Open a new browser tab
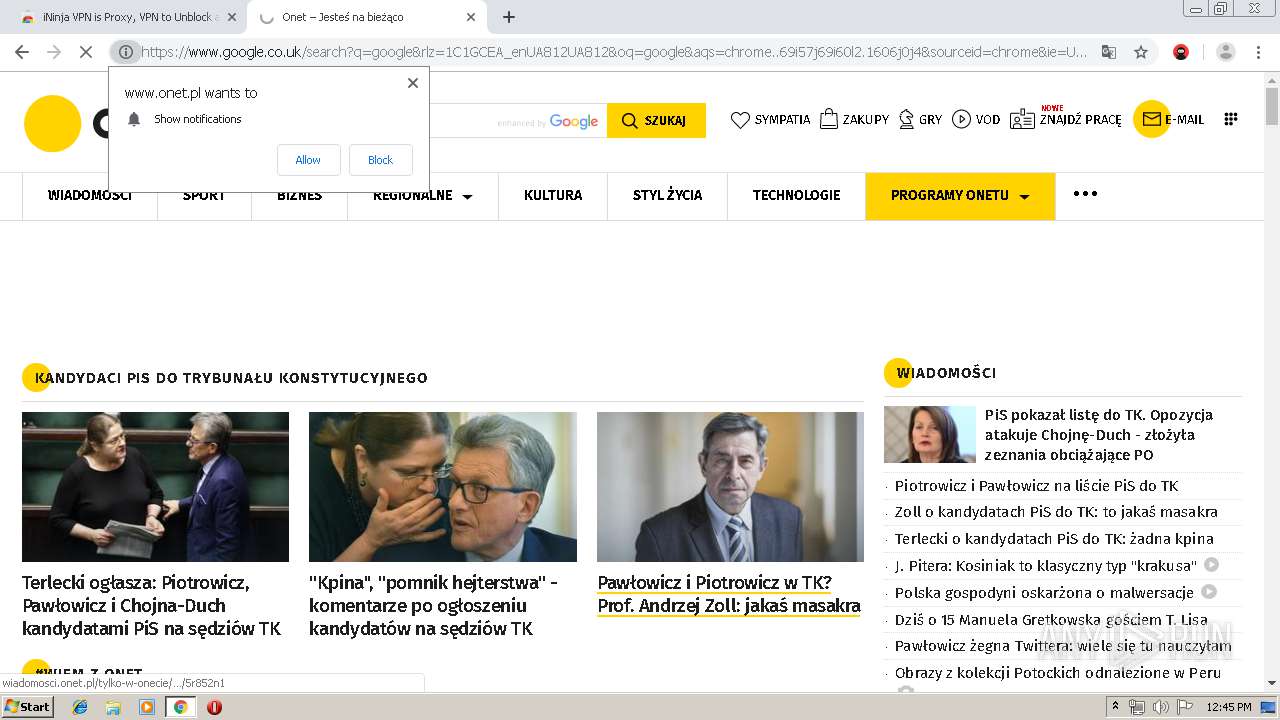Viewport: 1280px width, 720px height. click(508, 17)
